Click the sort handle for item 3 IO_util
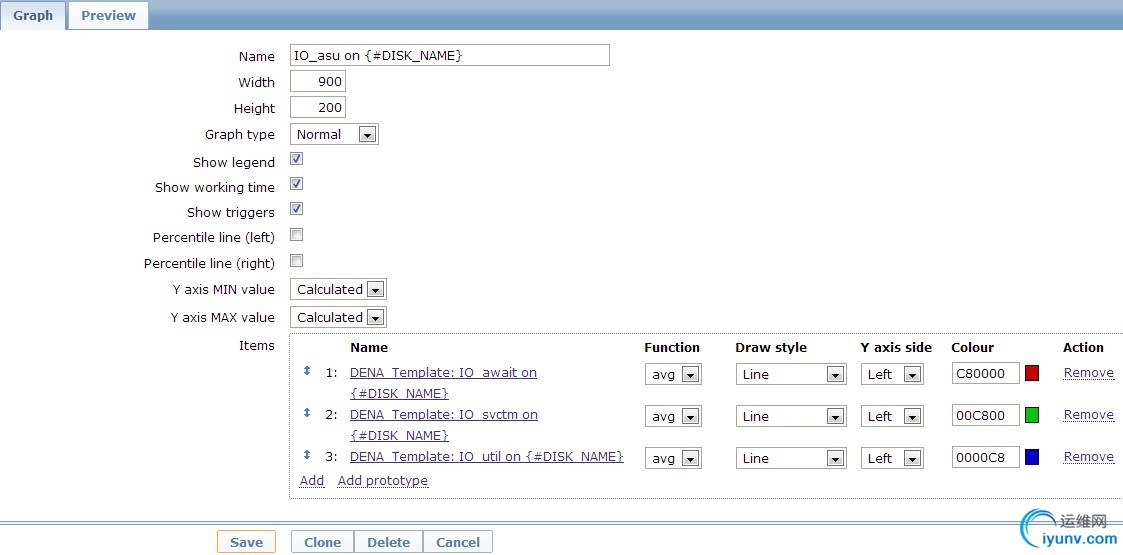This screenshot has width=1123, height=555. (307, 455)
